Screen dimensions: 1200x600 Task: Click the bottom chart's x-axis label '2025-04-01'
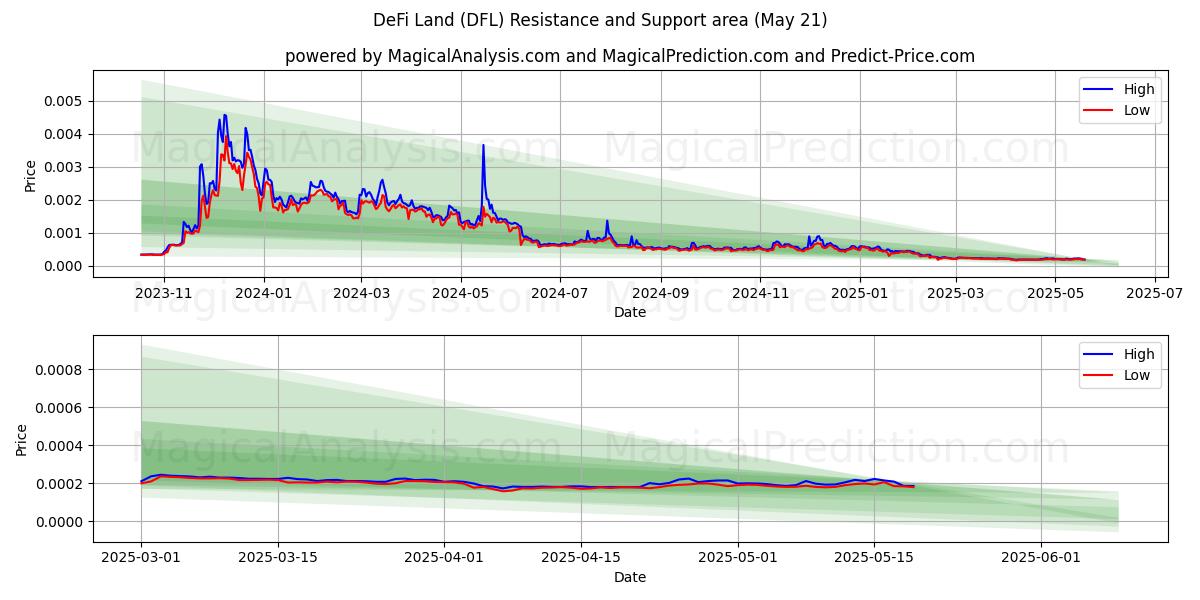(x=444, y=558)
